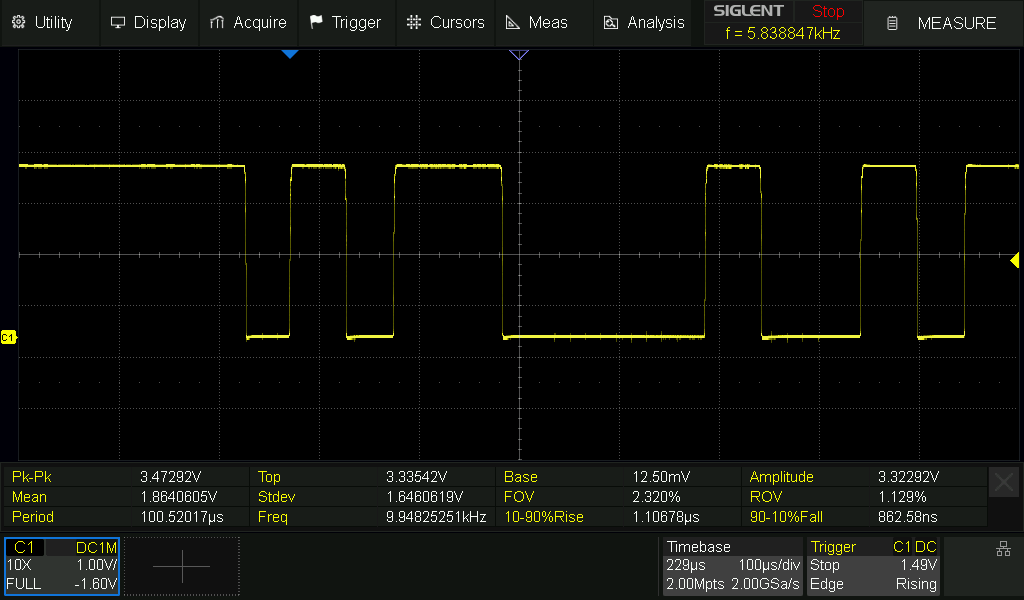1024x600 pixels.
Task: Select the Amplitude measurement label
Action: pos(782,477)
